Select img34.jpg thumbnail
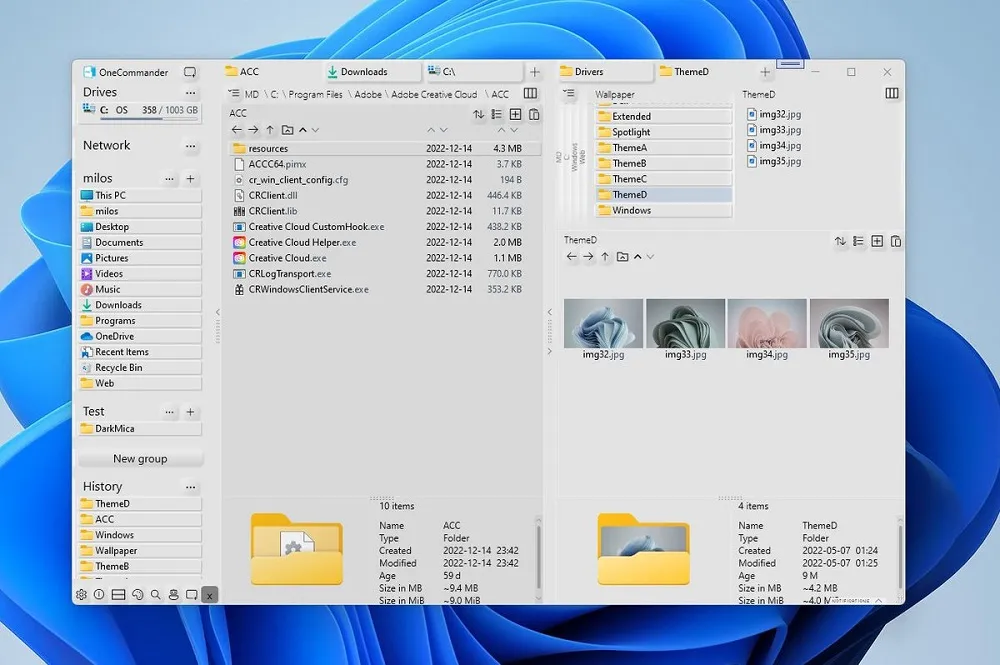 point(767,330)
